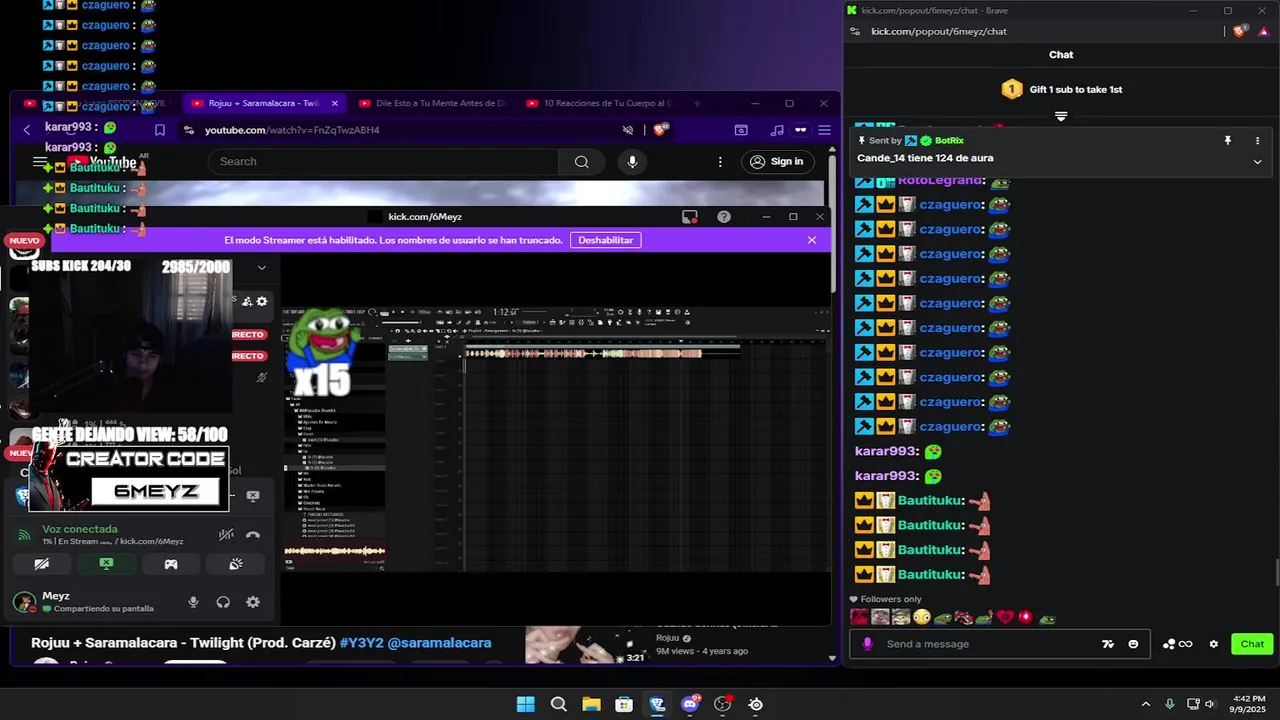Open YouTube settings three-dot menu
The image size is (1280, 720).
coord(720,162)
